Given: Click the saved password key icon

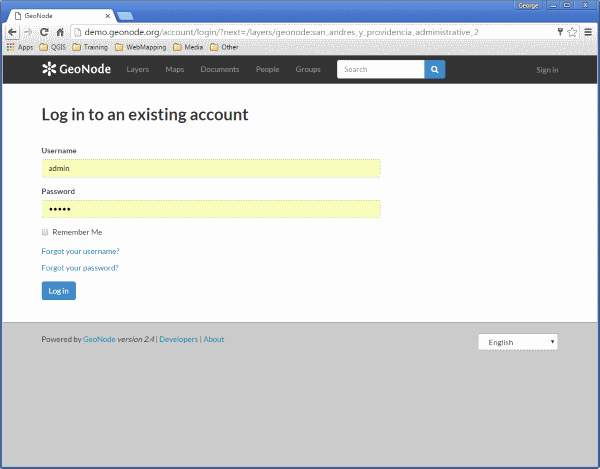Looking at the screenshot, I should point(560,32).
